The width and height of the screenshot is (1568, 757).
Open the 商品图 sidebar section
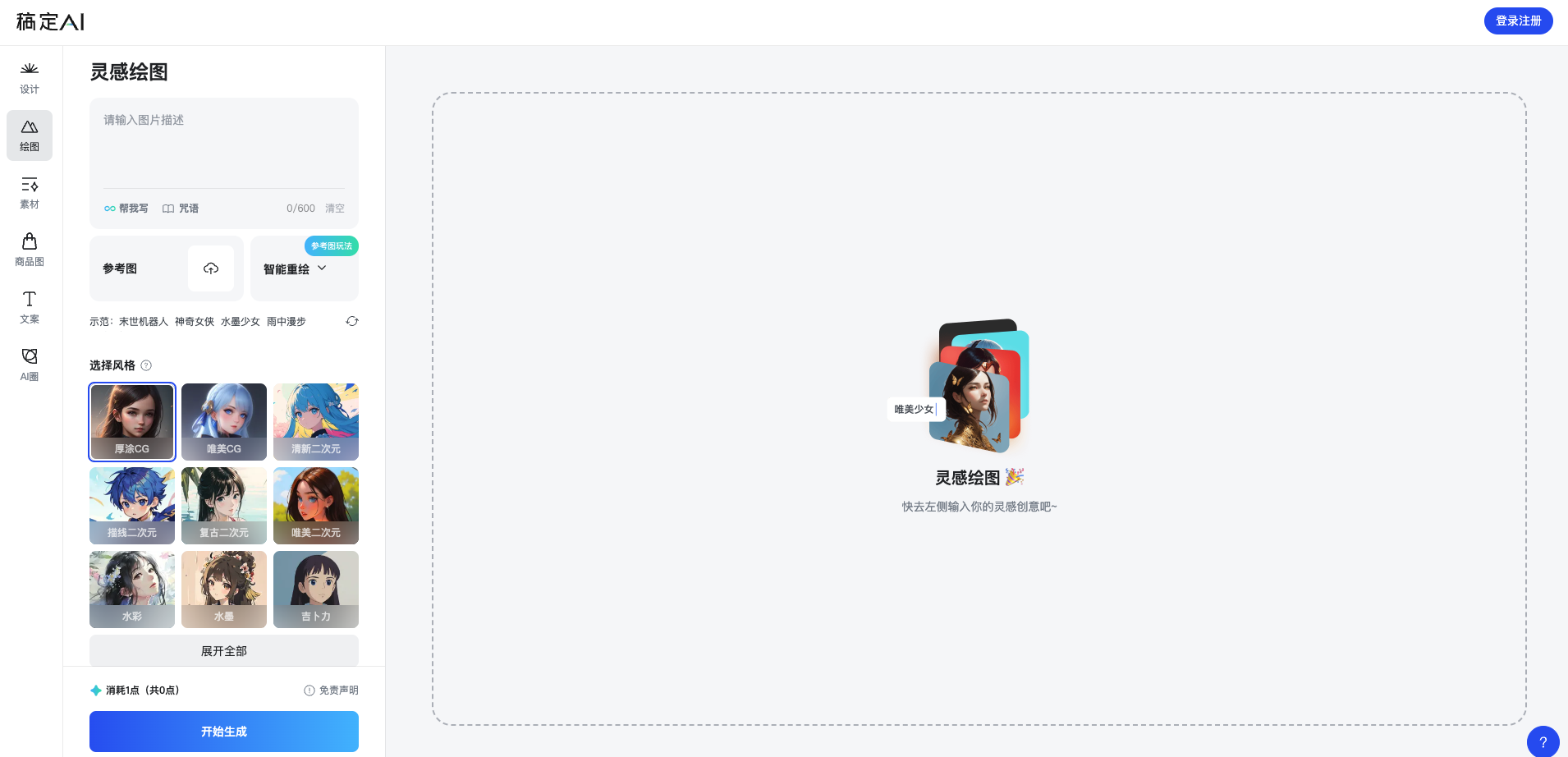click(x=30, y=250)
